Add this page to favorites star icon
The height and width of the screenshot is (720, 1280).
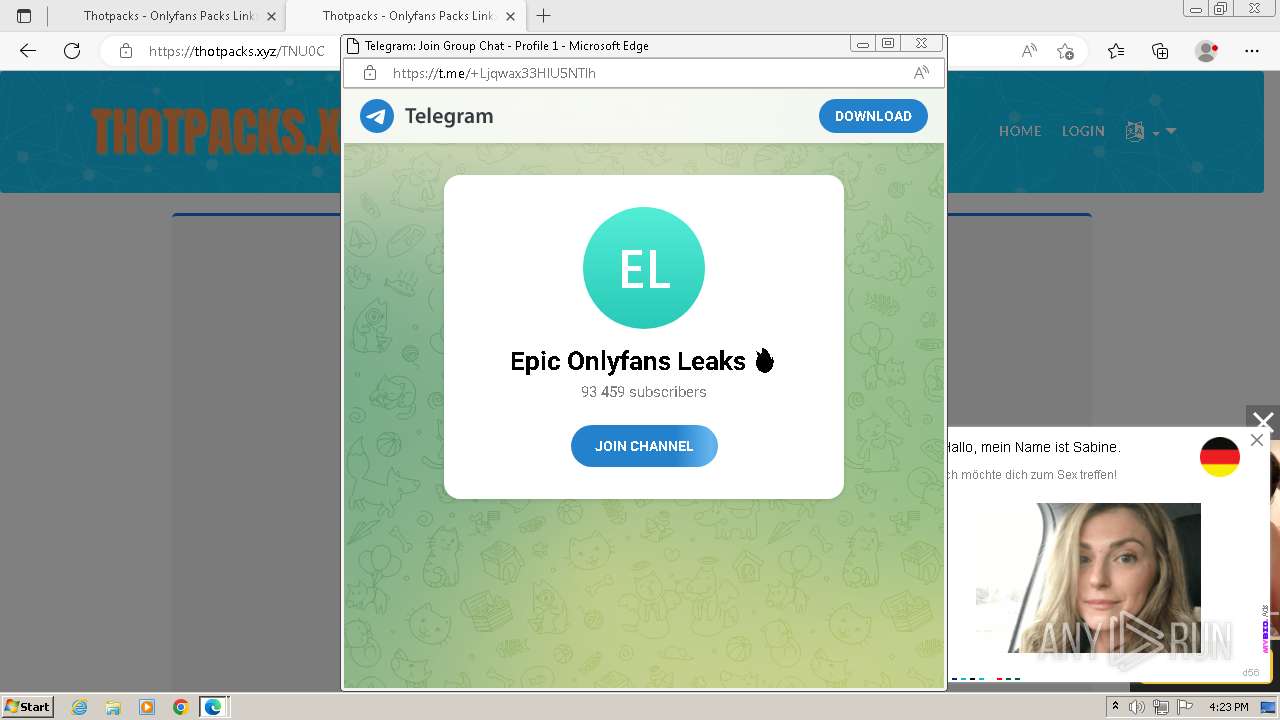[x=1065, y=51]
